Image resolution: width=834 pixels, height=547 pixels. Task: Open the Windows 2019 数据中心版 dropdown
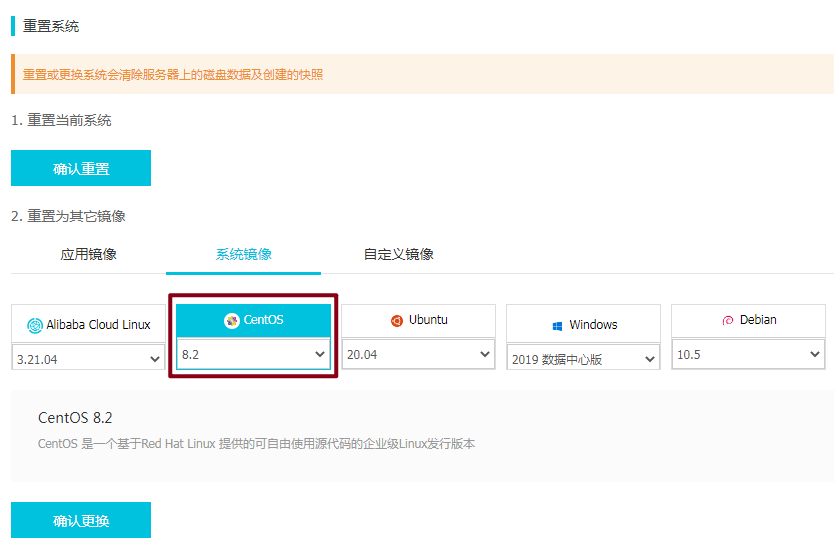583,359
